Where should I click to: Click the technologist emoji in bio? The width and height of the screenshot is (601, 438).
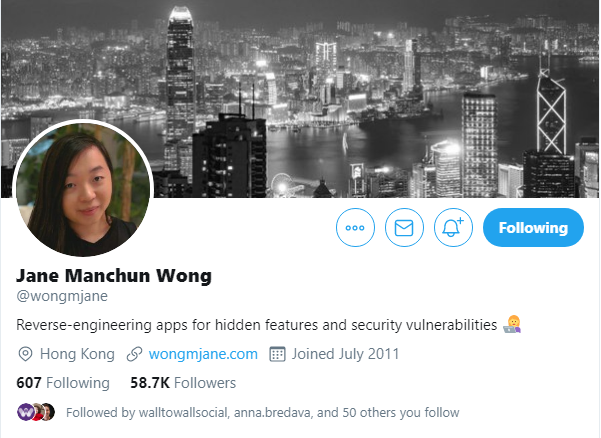point(512,324)
